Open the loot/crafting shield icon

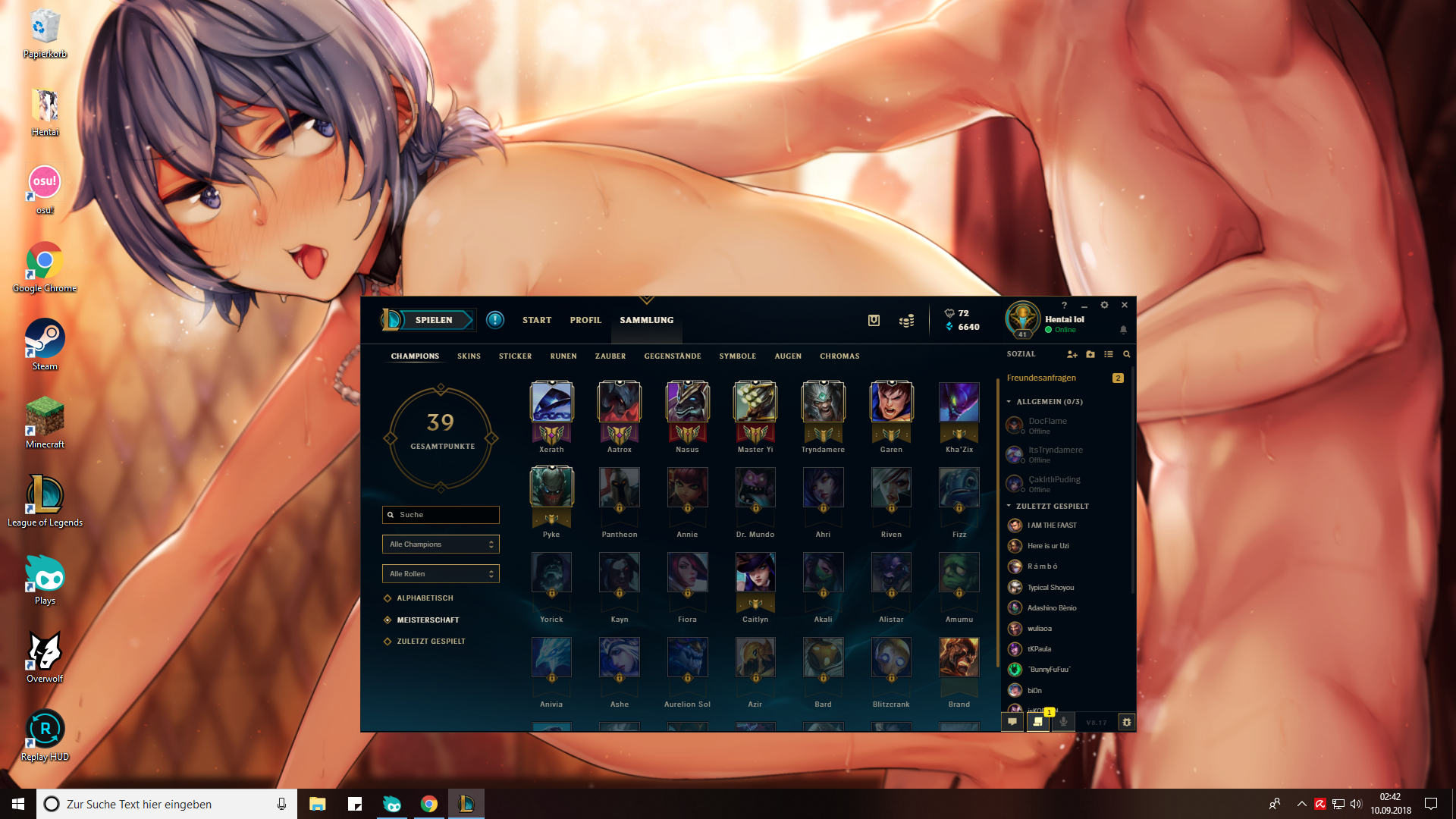click(x=874, y=321)
